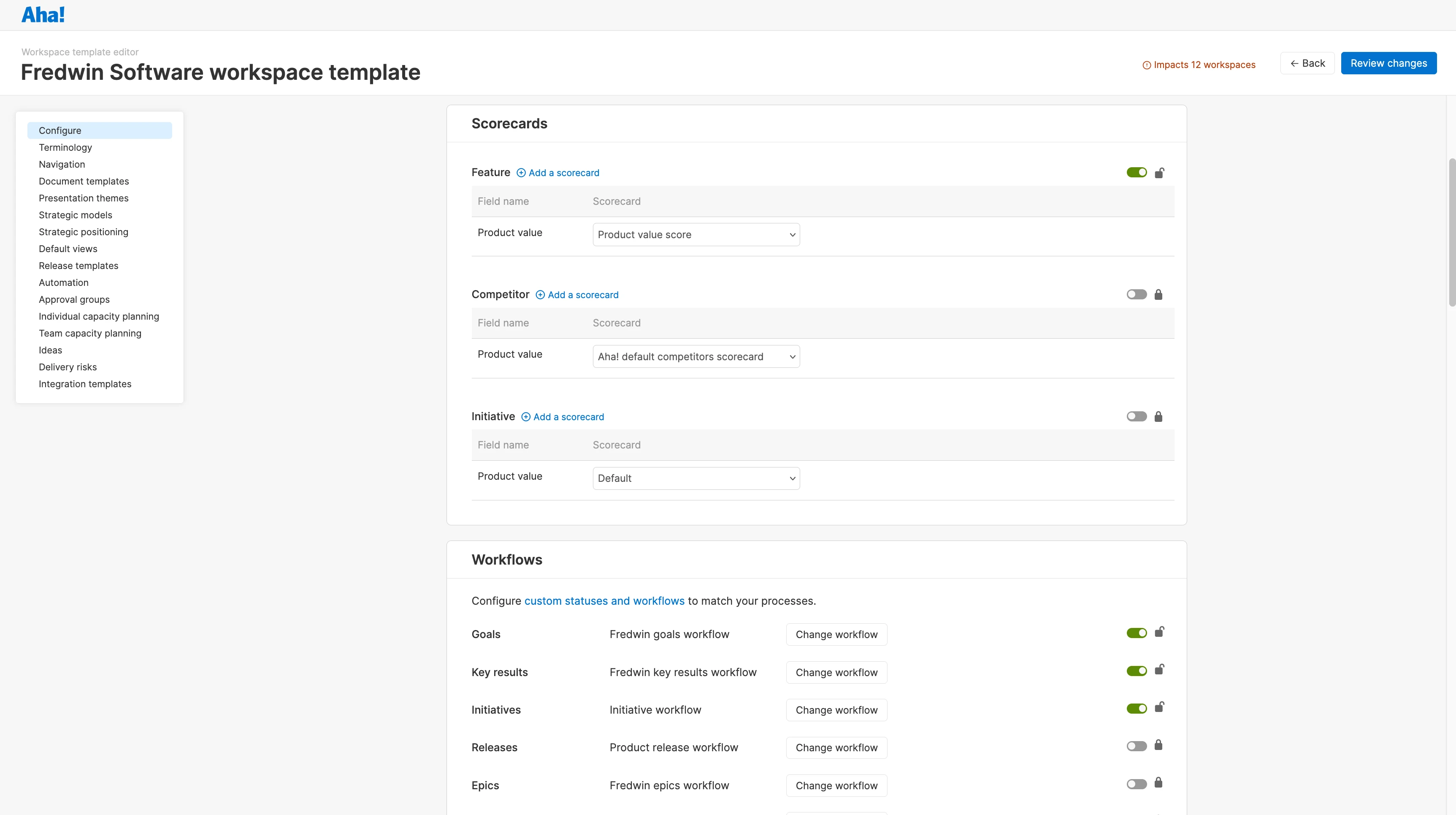Open the custom statuses and workflows link
1456x815 pixels.
pos(604,601)
